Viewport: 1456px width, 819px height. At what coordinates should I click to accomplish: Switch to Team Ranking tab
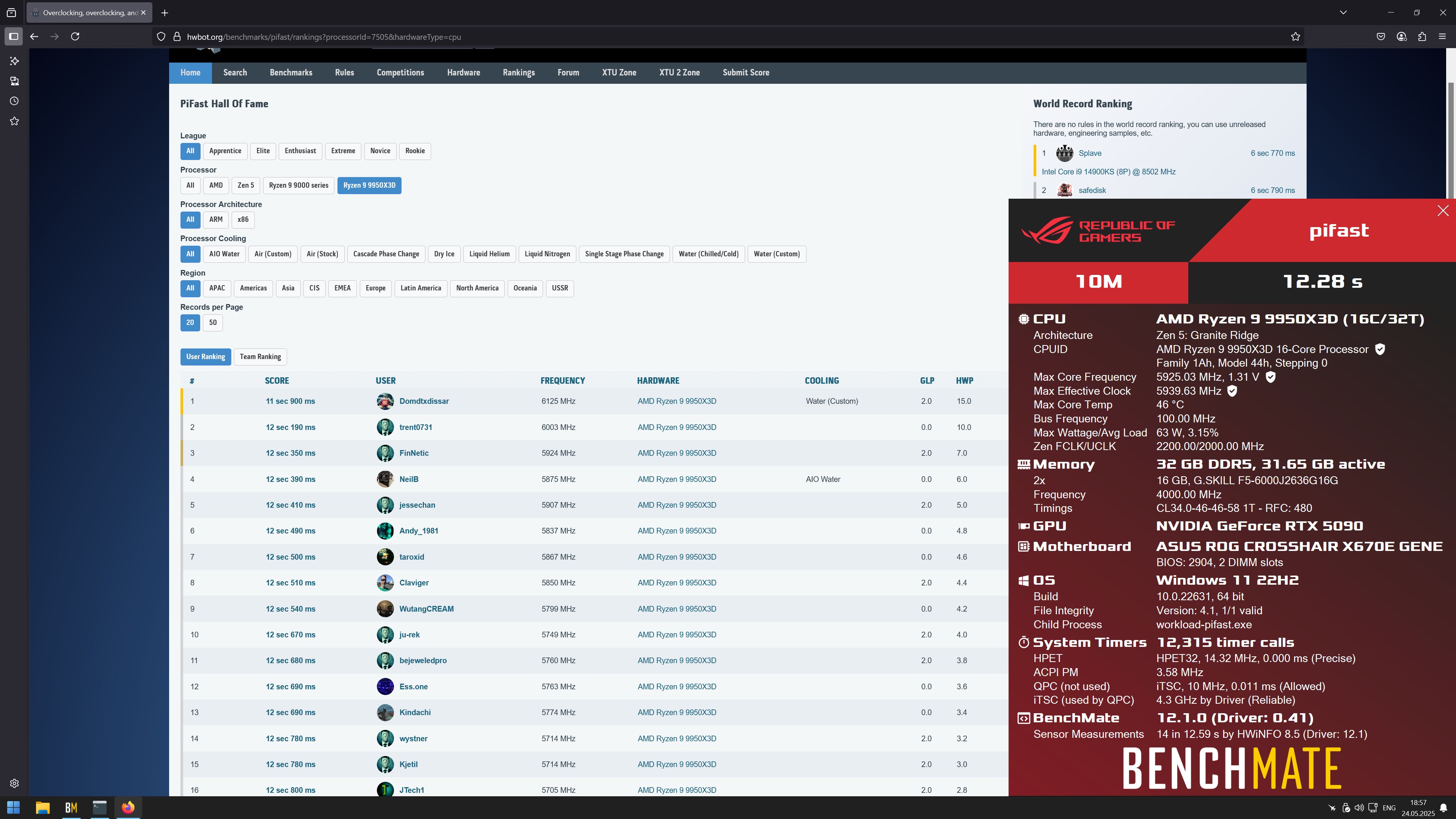(x=260, y=357)
